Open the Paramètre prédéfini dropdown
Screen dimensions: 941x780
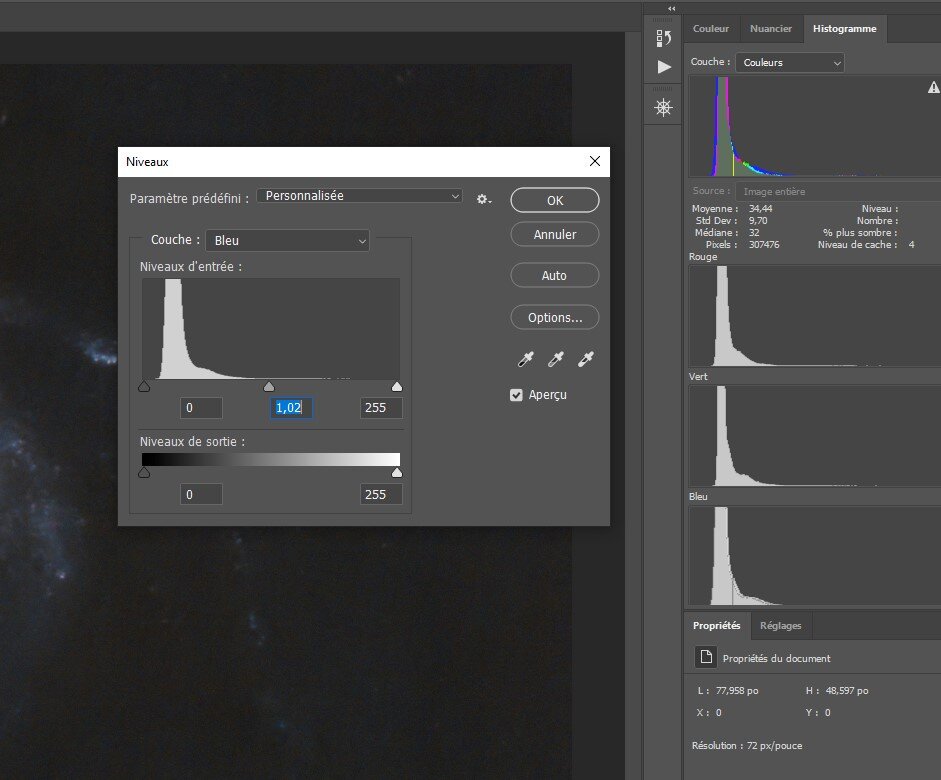(359, 196)
